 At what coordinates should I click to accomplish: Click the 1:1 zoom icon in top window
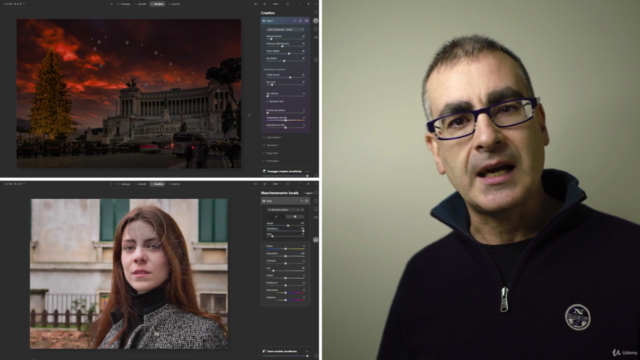[256, 4]
